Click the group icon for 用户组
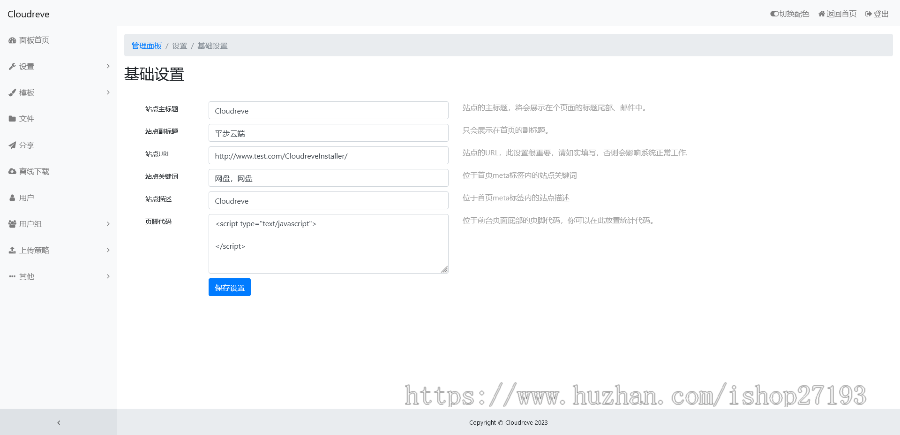 coord(12,224)
